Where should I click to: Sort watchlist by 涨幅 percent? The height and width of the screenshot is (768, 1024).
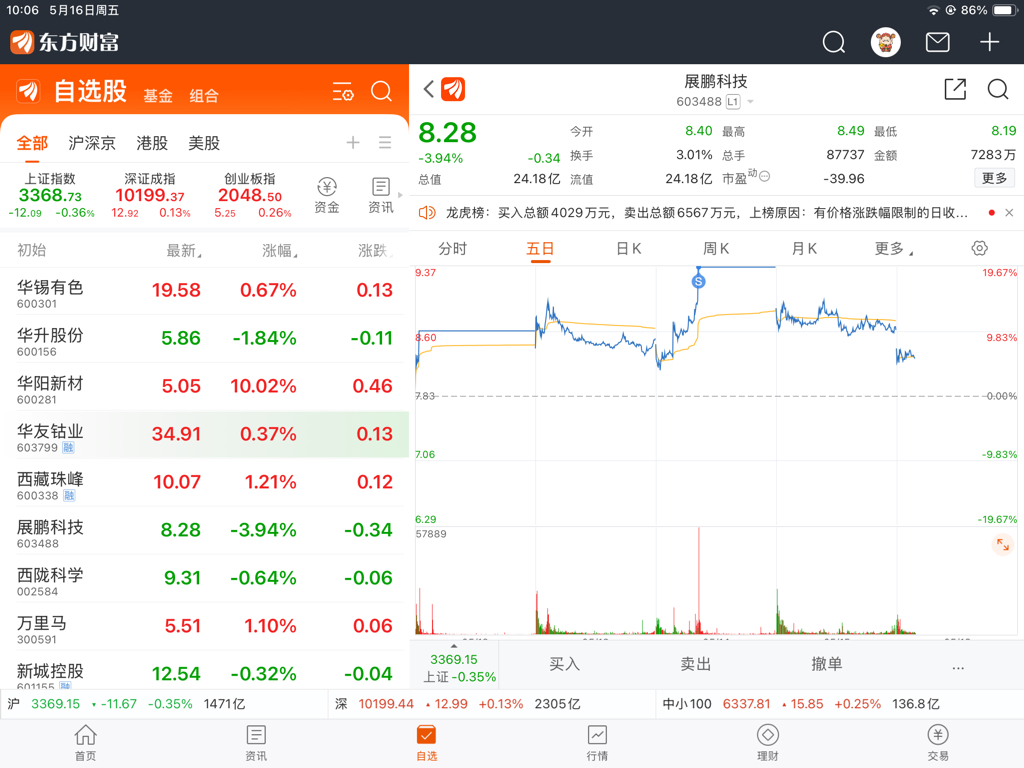(280, 251)
